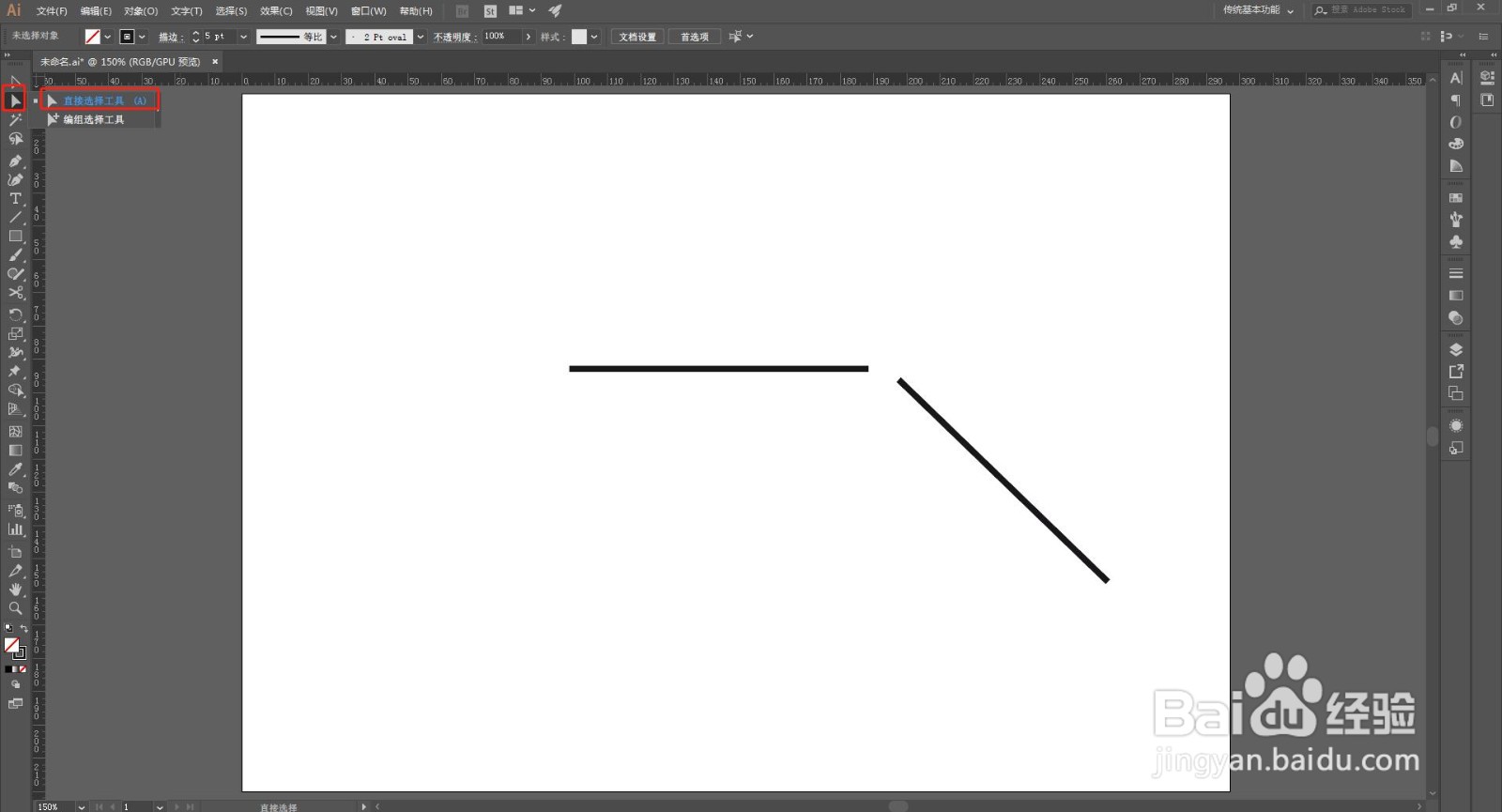Select the Lasso tool
1502x812 pixels.
pos(15,139)
